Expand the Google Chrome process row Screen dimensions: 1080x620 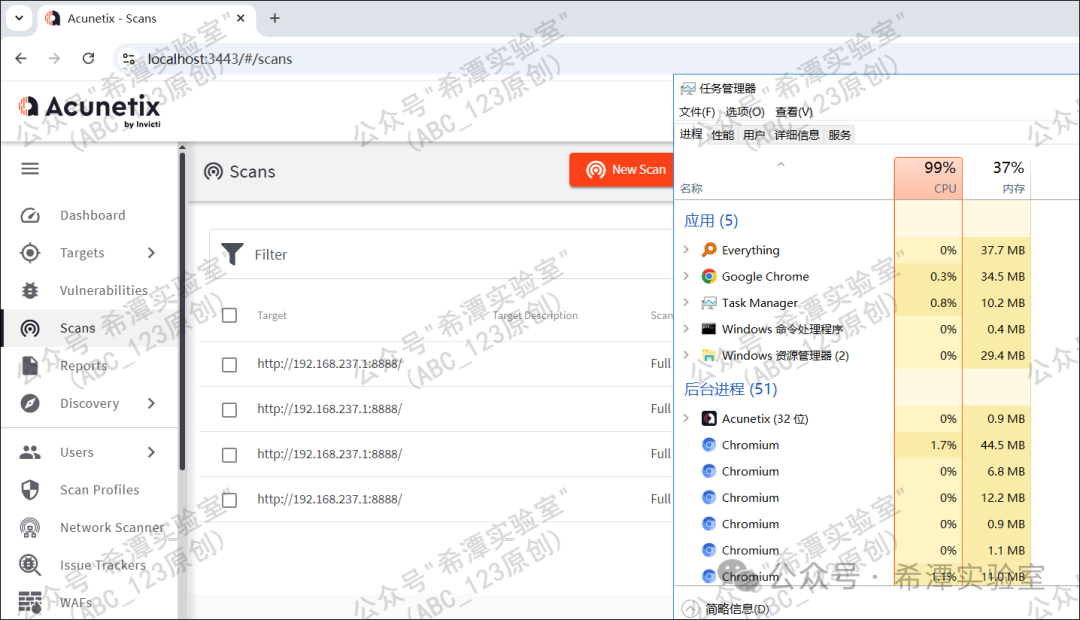[686, 276]
